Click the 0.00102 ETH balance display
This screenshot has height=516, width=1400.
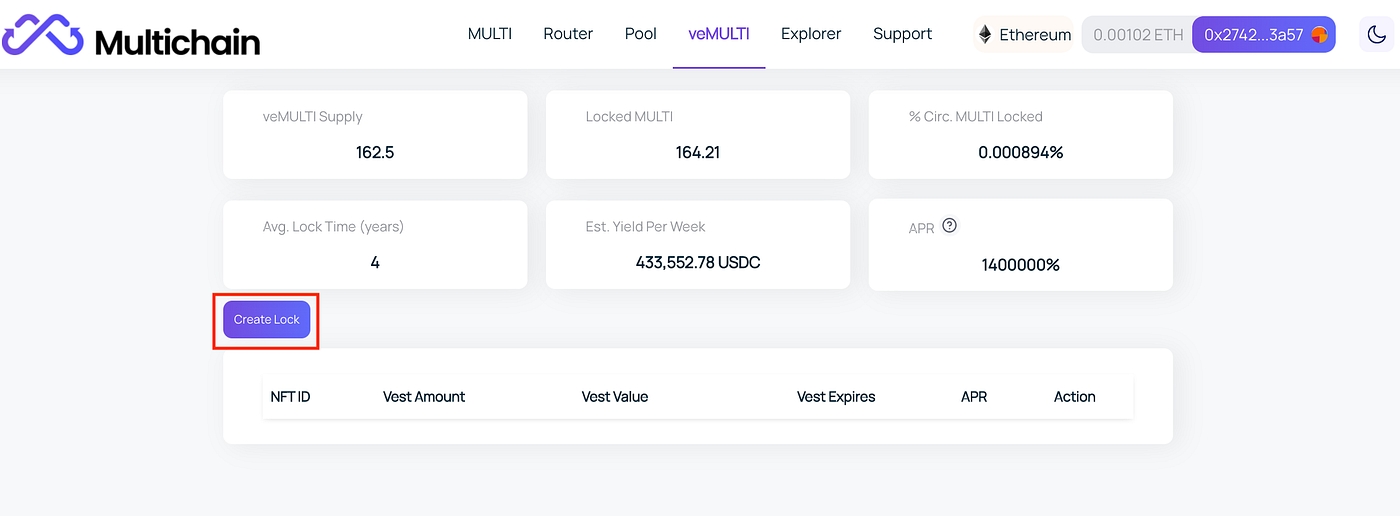1137,35
